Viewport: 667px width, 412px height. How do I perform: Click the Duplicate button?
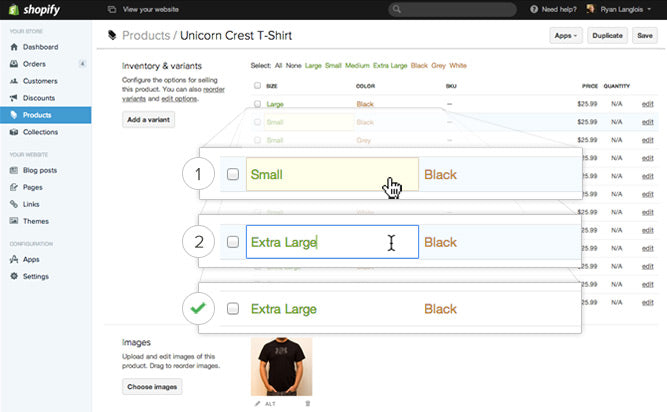(607, 35)
